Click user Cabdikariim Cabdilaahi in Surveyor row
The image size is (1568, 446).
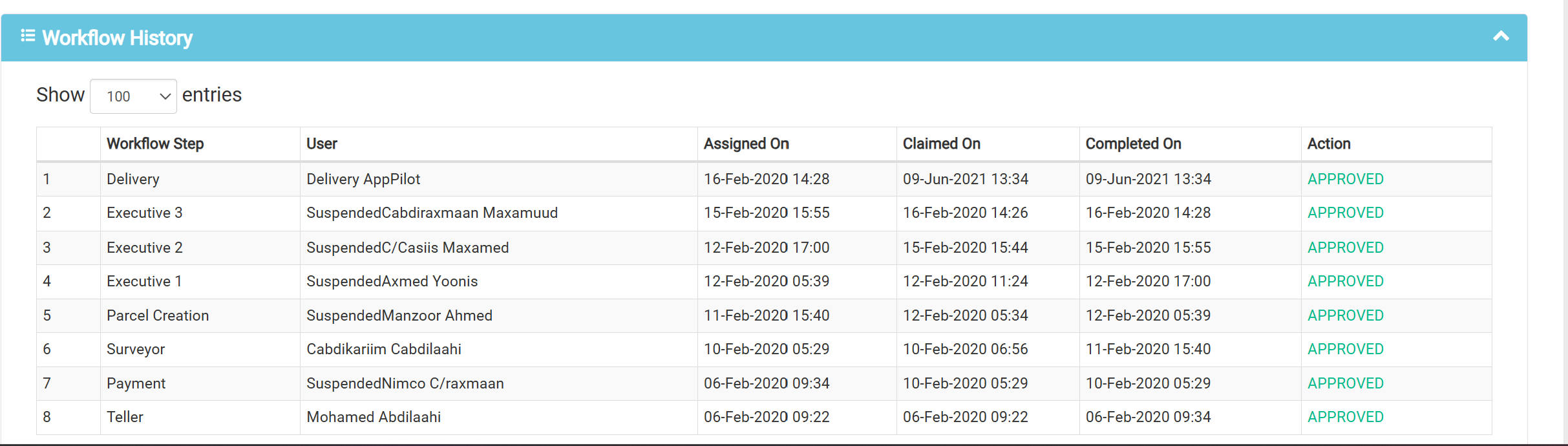(x=384, y=349)
